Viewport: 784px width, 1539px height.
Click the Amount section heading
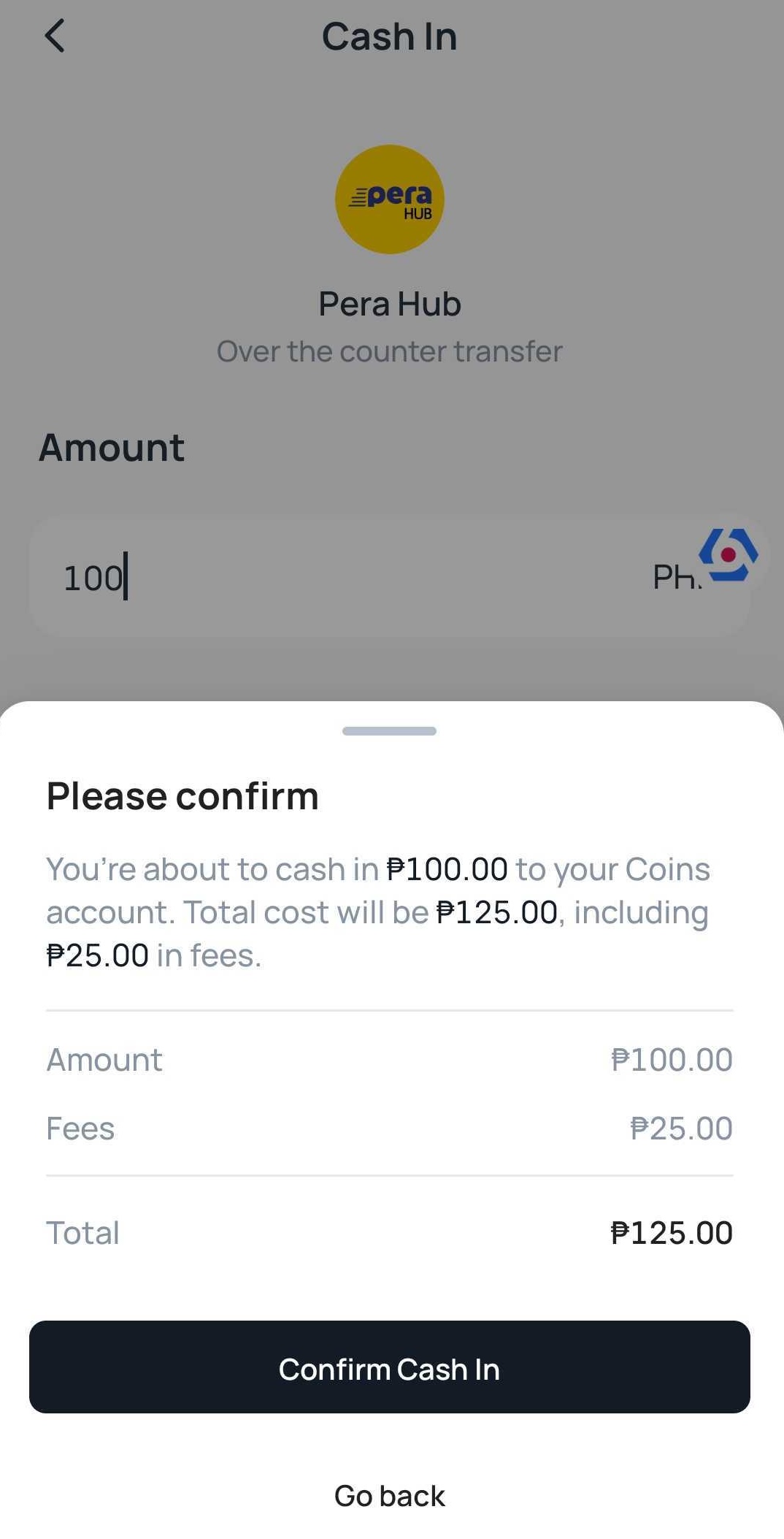click(x=112, y=447)
